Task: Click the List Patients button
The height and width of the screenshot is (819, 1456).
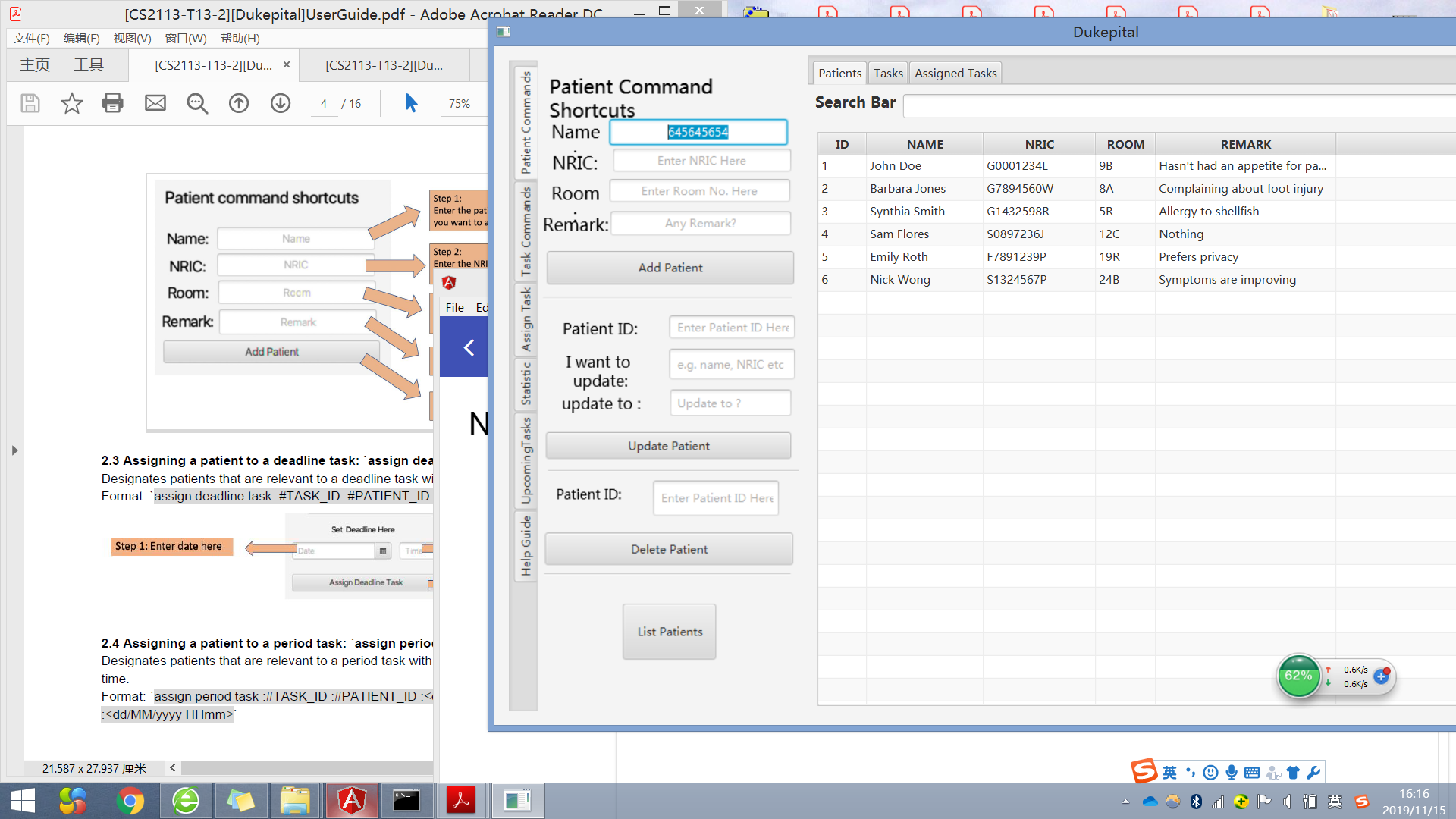Action: coord(669,632)
